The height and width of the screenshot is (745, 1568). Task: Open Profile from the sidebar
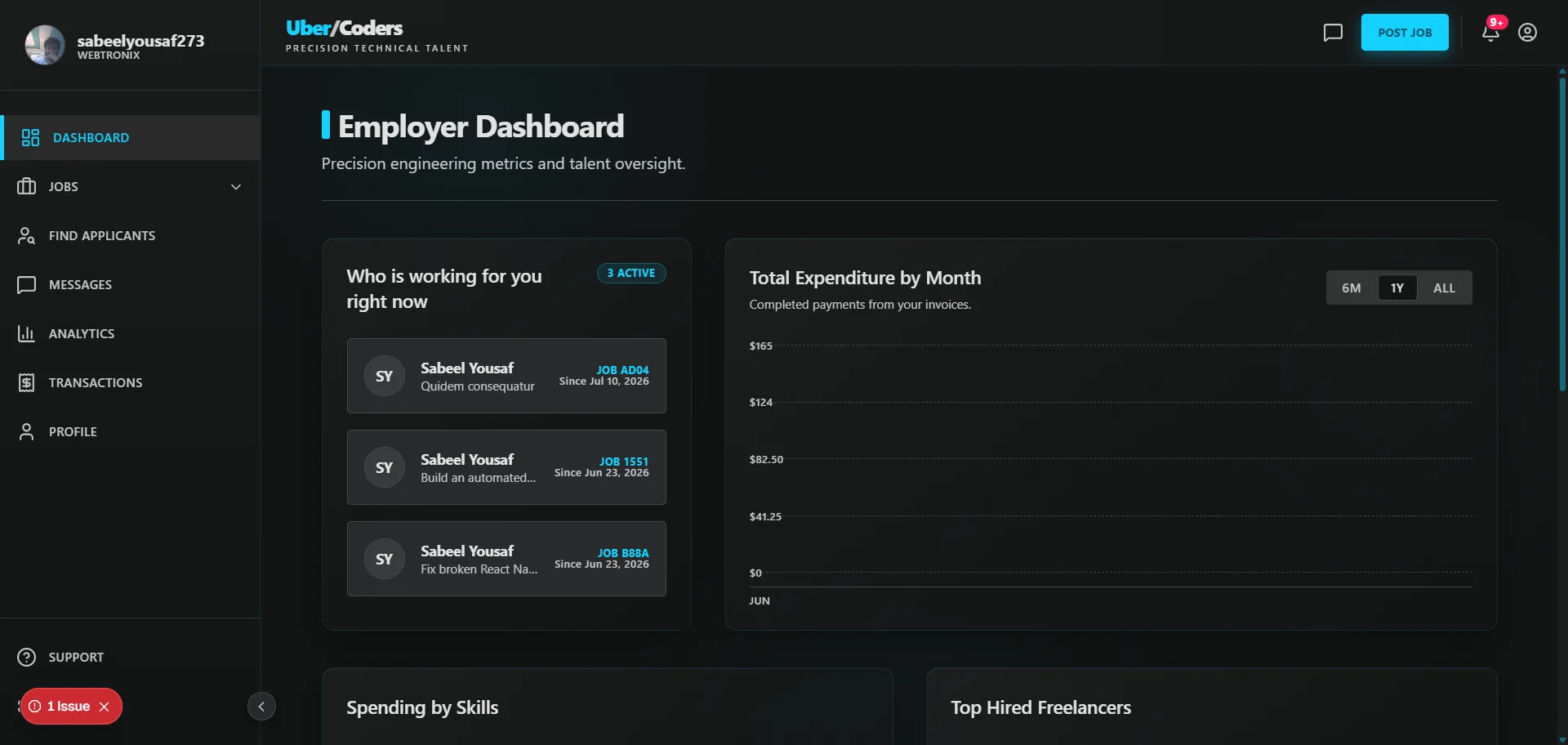(x=131, y=431)
